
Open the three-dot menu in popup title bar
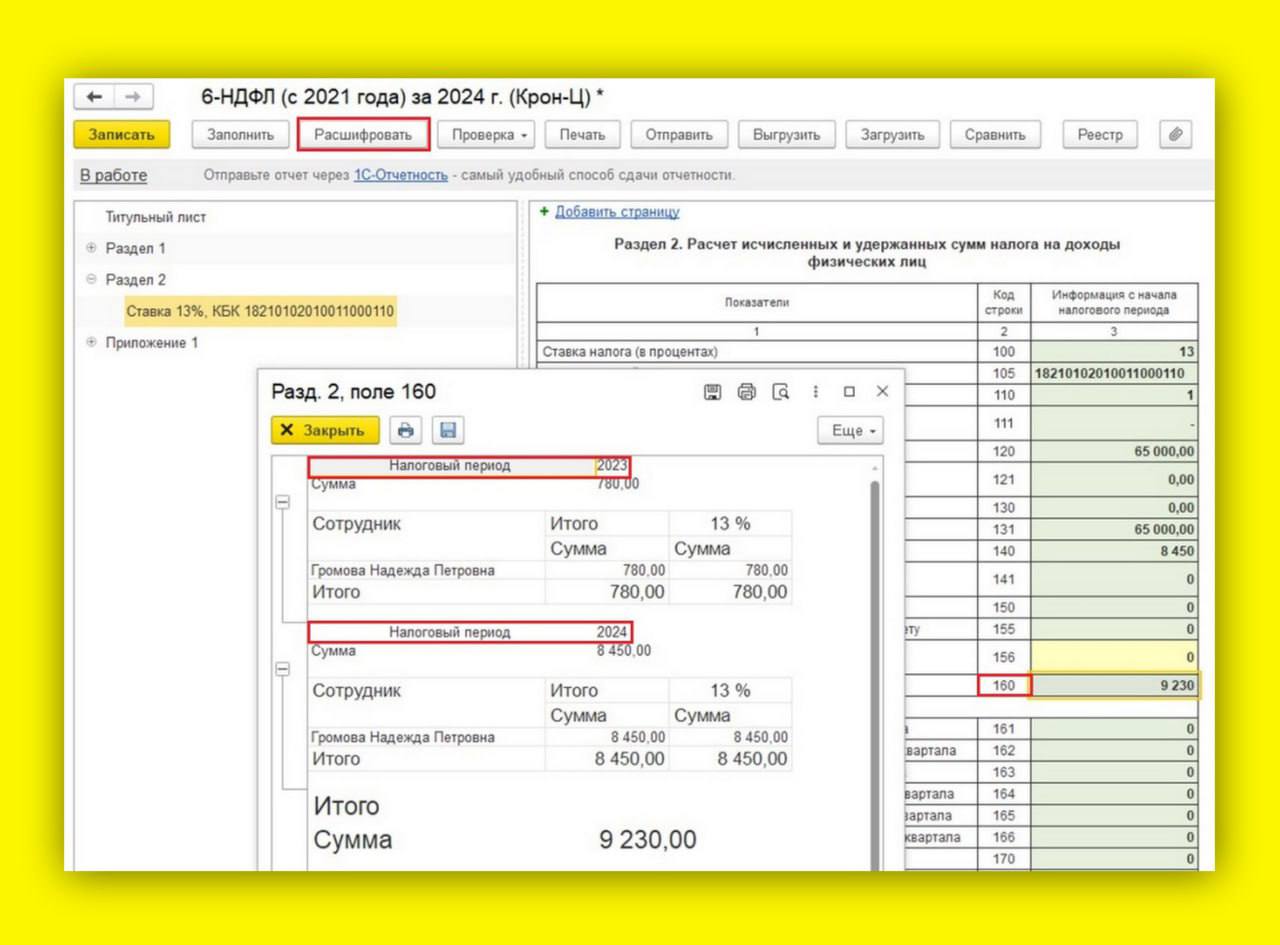(x=816, y=392)
